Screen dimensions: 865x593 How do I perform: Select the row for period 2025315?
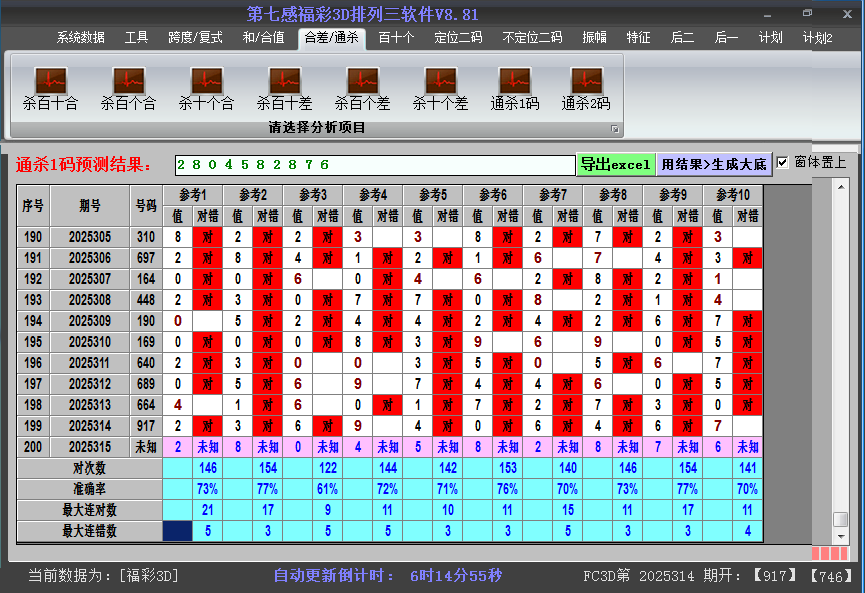point(91,447)
